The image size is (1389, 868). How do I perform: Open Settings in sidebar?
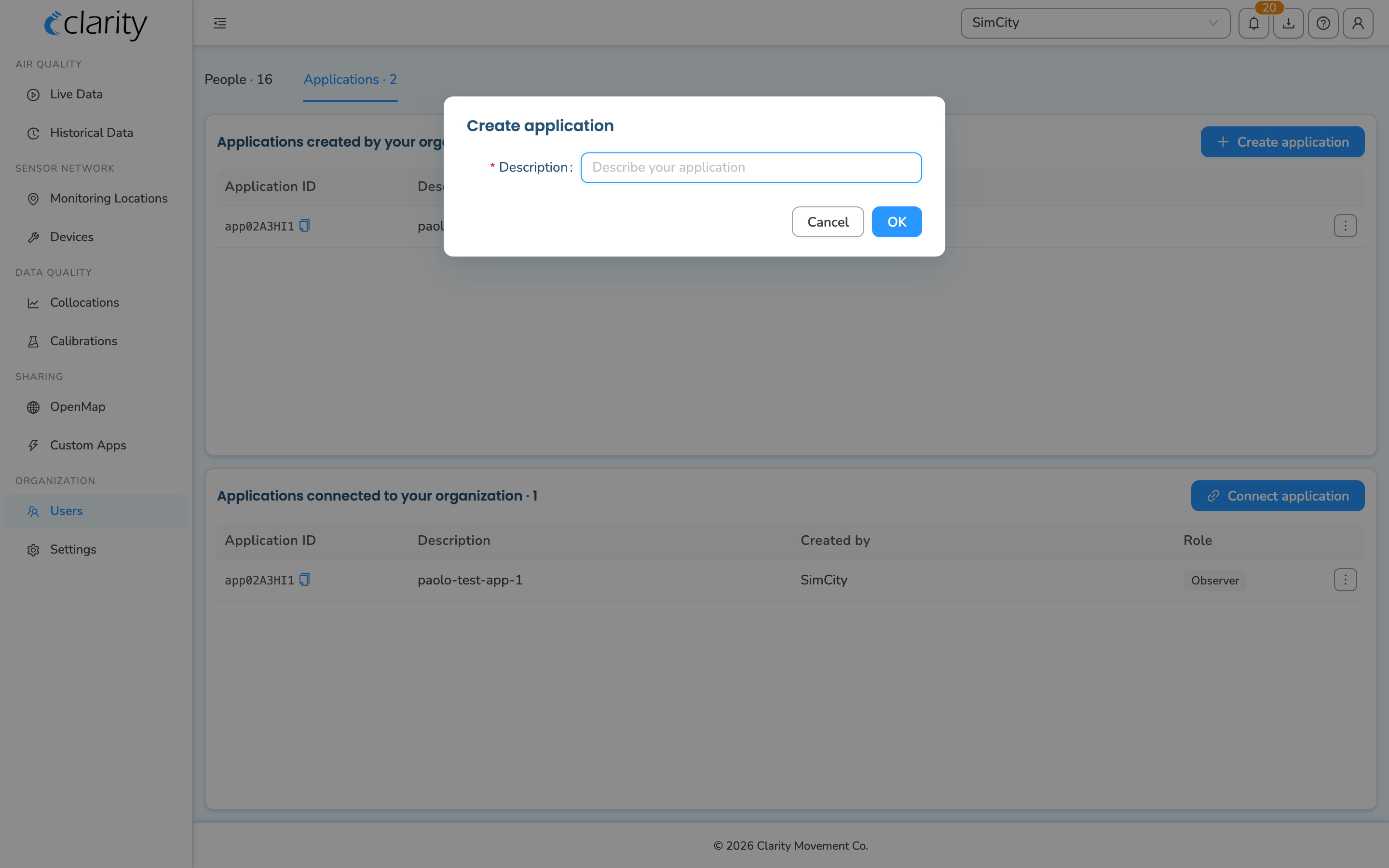point(96,549)
